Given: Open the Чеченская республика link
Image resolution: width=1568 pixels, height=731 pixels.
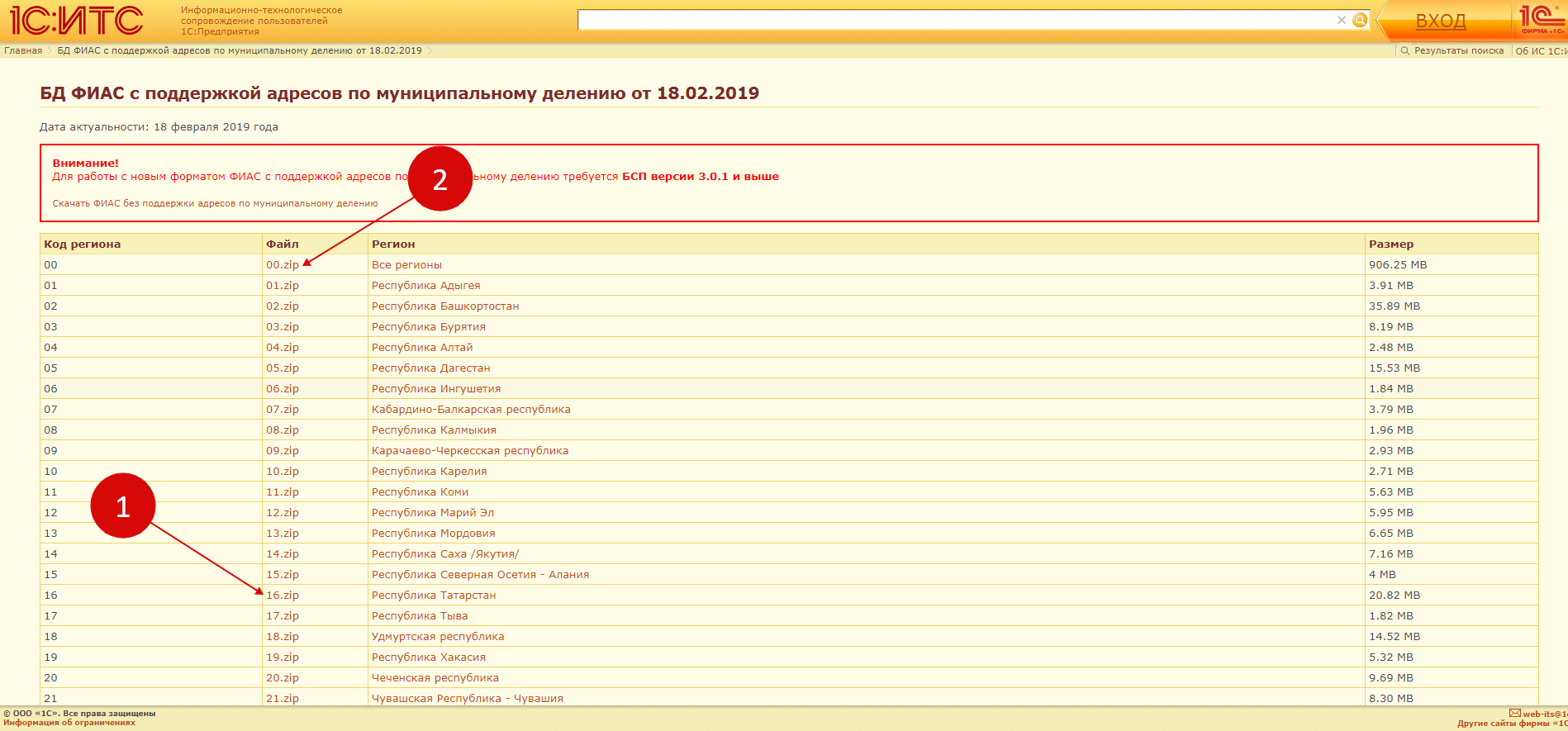Looking at the screenshot, I should 435,678.
